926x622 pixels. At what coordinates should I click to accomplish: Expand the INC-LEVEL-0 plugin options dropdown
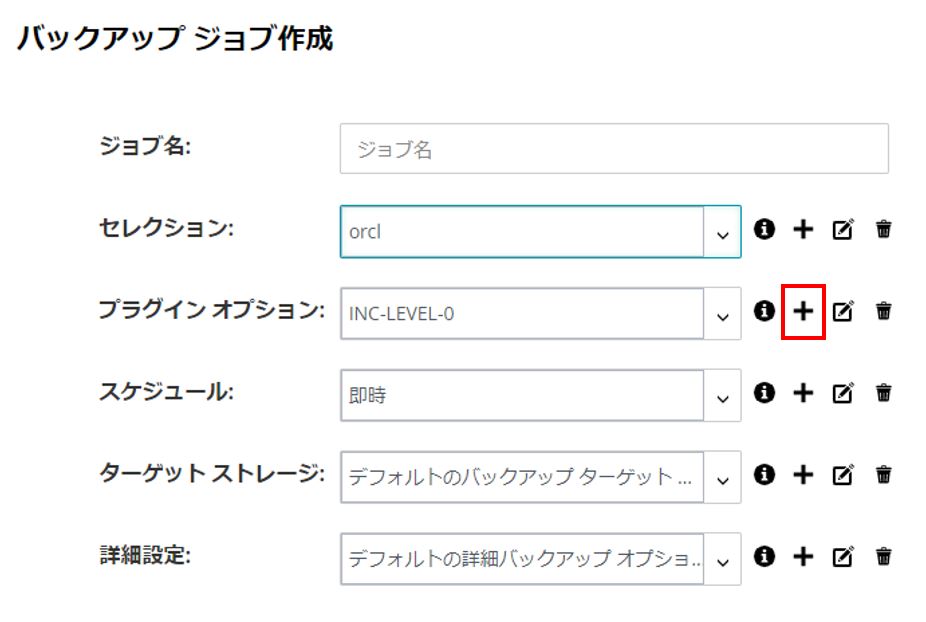(x=722, y=314)
